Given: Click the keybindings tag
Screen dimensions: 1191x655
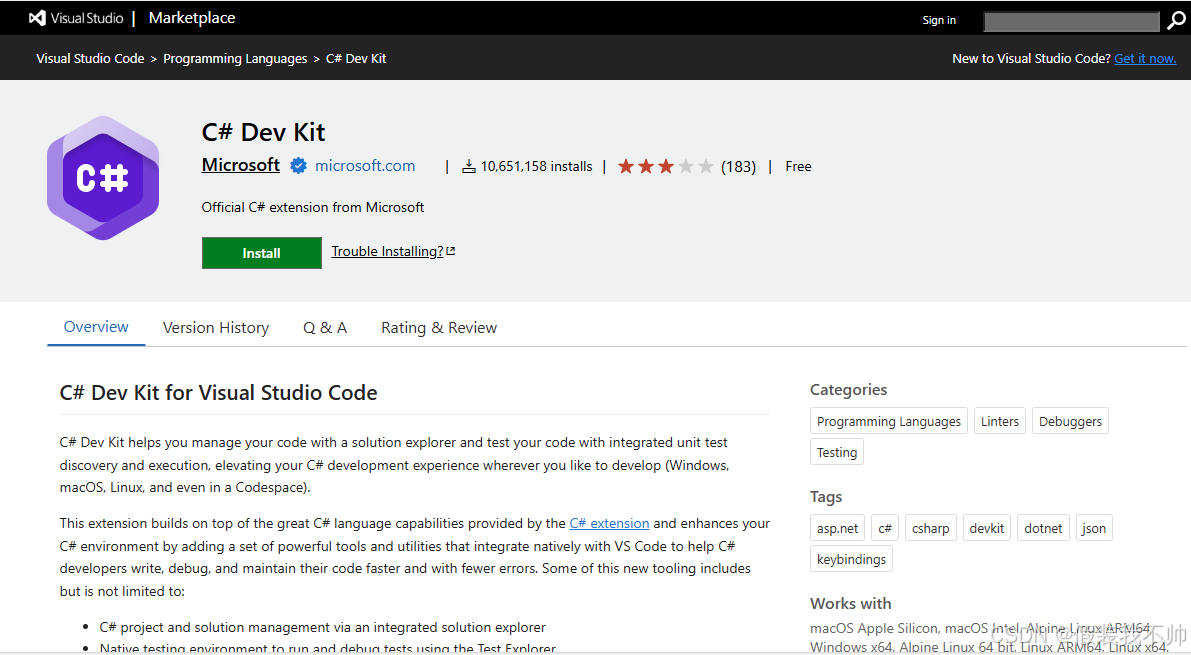Looking at the screenshot, I should point(851,559).
